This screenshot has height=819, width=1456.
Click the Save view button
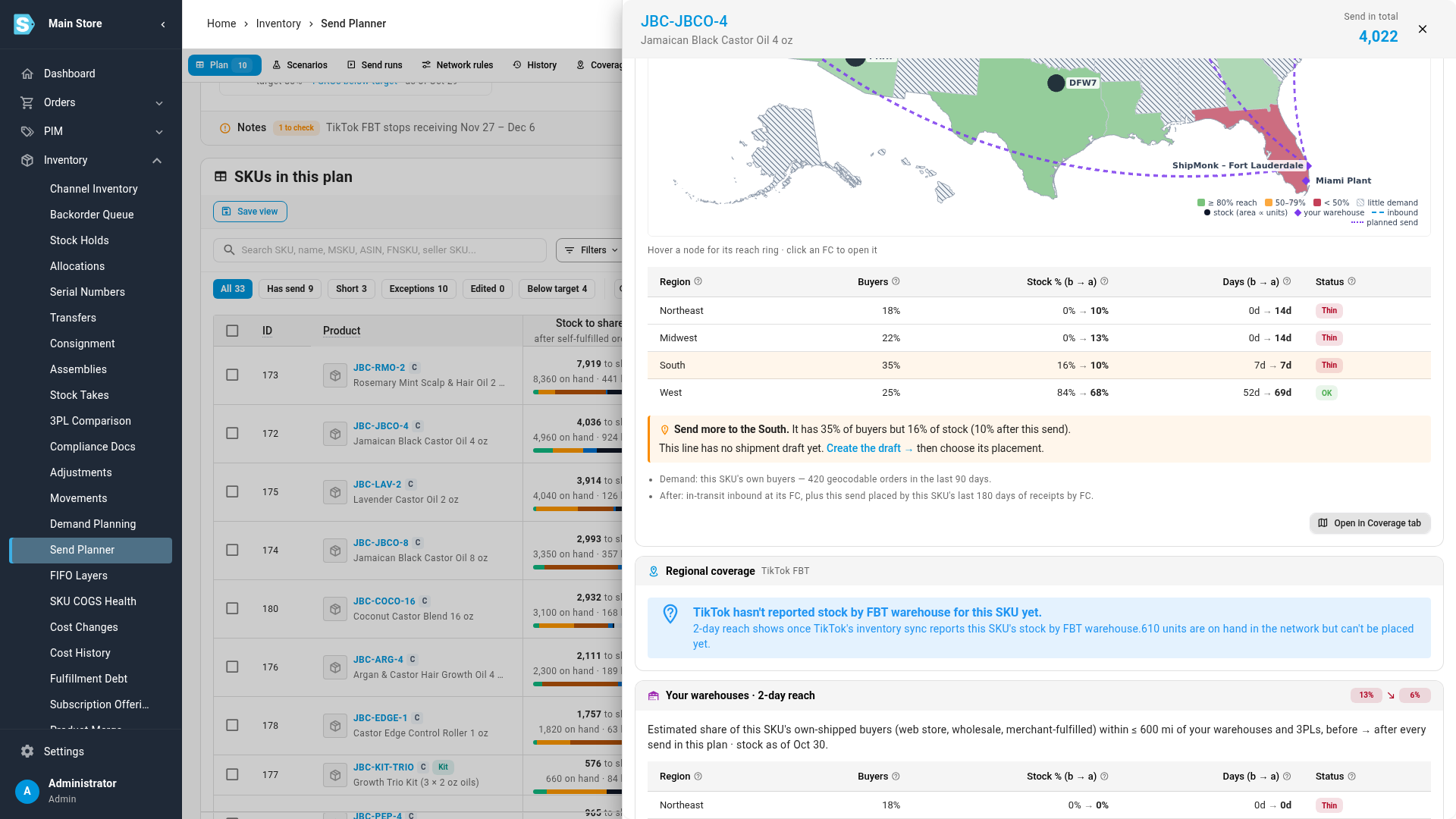(250, 212)
